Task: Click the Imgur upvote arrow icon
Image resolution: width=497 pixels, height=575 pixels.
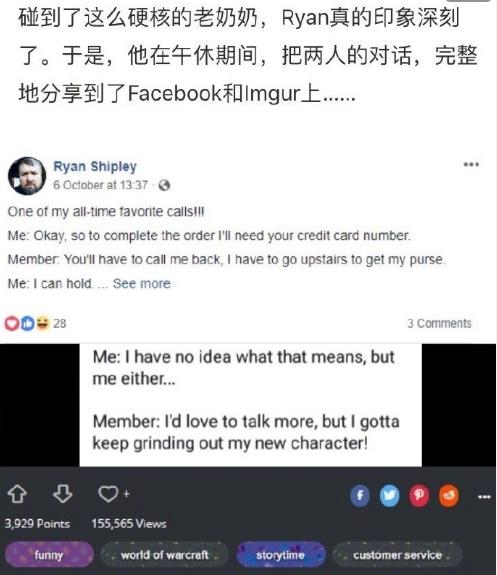Action: pyautogui.click(x=17, y=494)
